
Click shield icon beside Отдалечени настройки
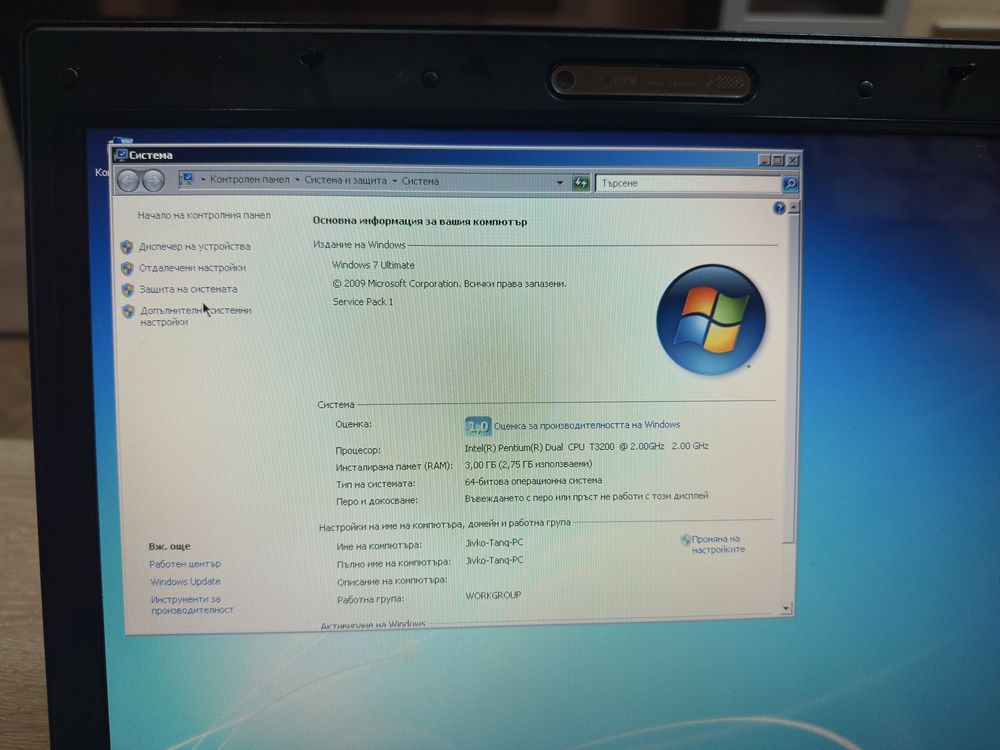click(127, 268)
